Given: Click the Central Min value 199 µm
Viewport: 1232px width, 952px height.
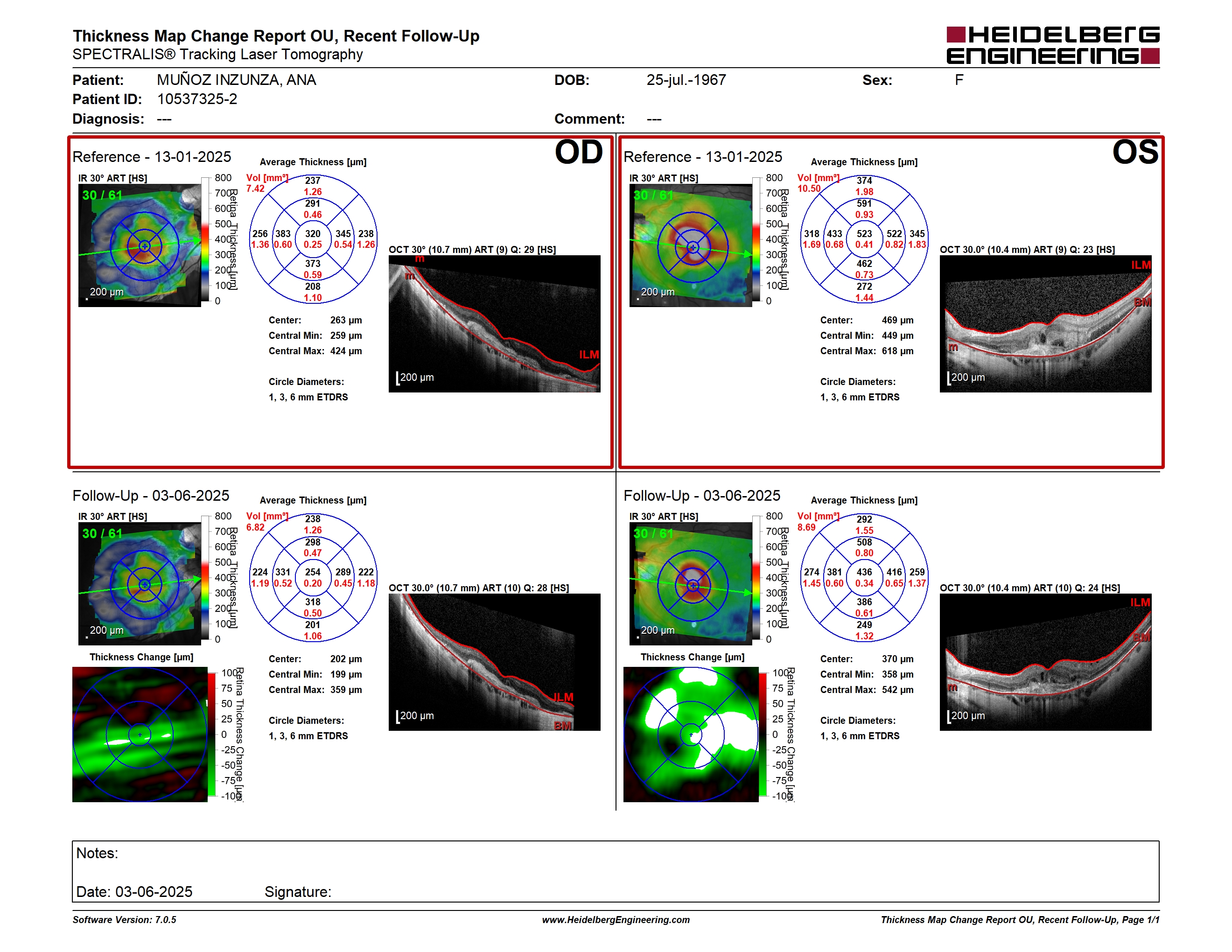Looking at the screenshot, I should coord(346,674).
